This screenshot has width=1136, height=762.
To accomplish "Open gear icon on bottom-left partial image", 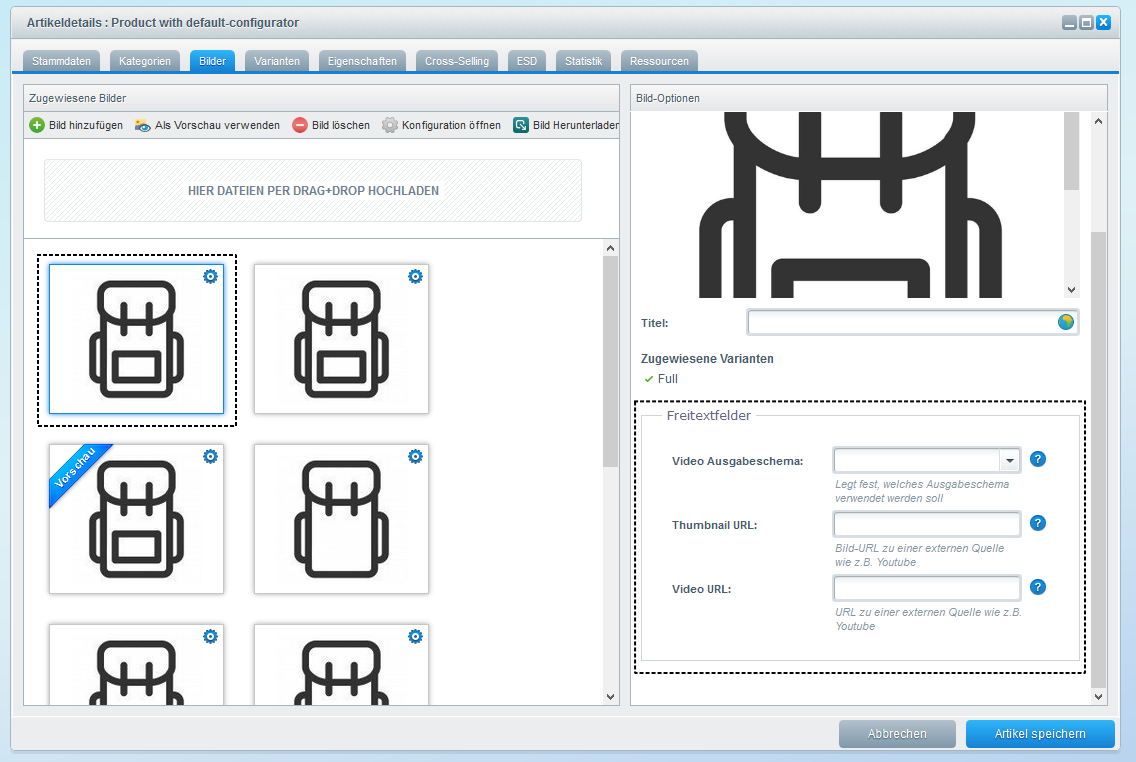I will (210, 636).
